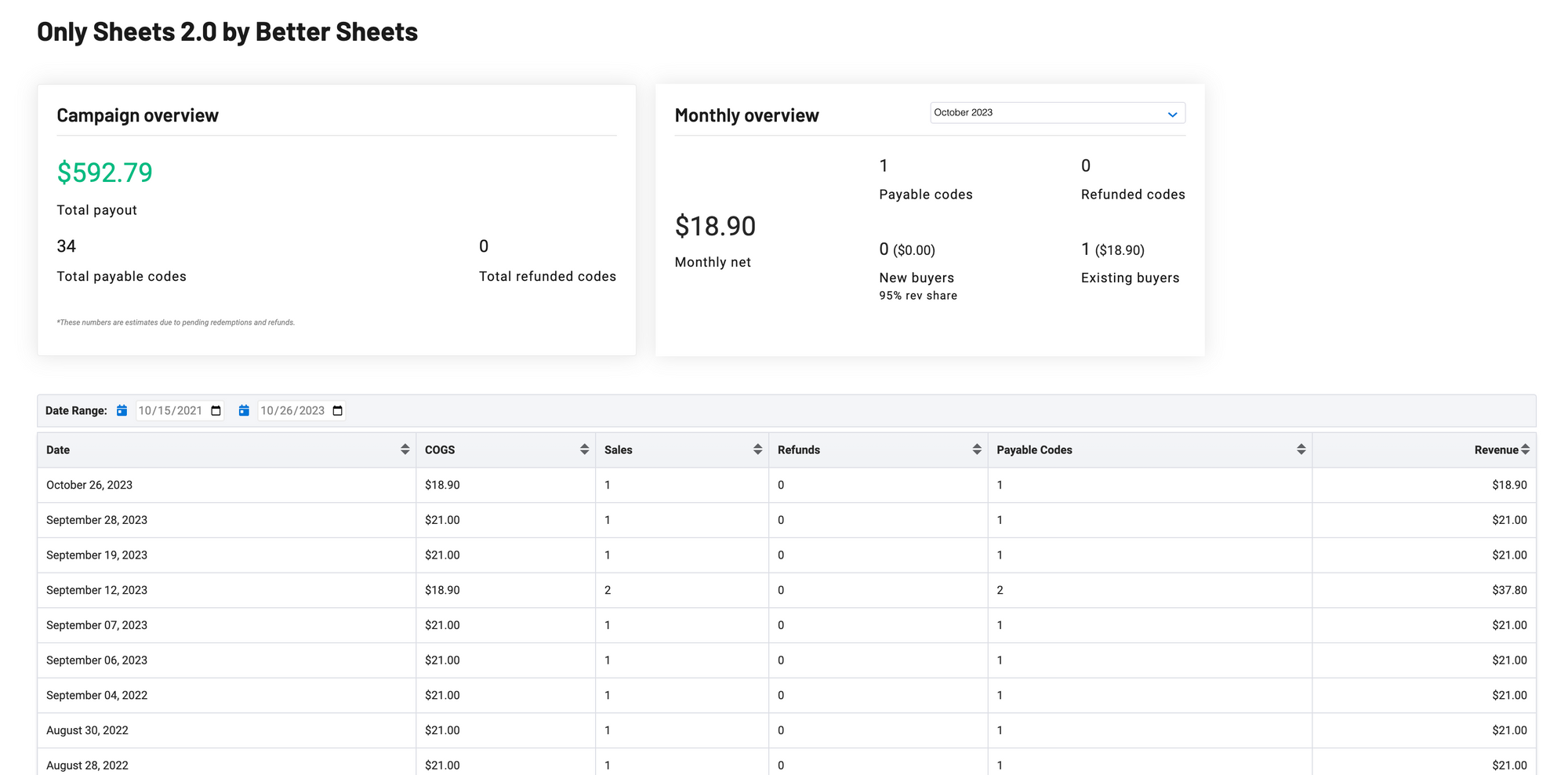Click the $592.79 total payout amount

(105, 173)
